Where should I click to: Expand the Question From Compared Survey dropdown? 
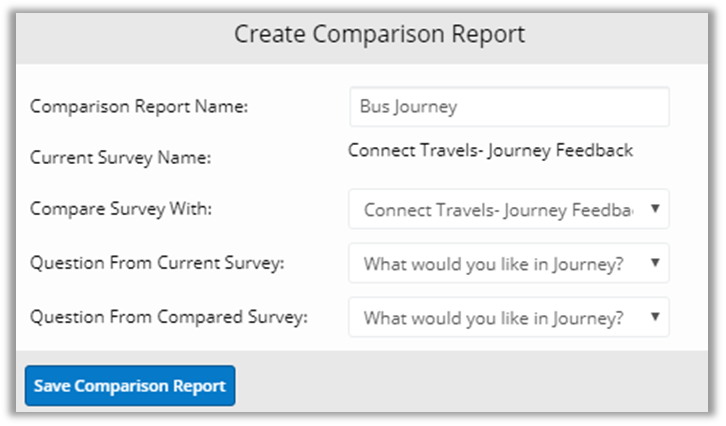tap(500, 318)
